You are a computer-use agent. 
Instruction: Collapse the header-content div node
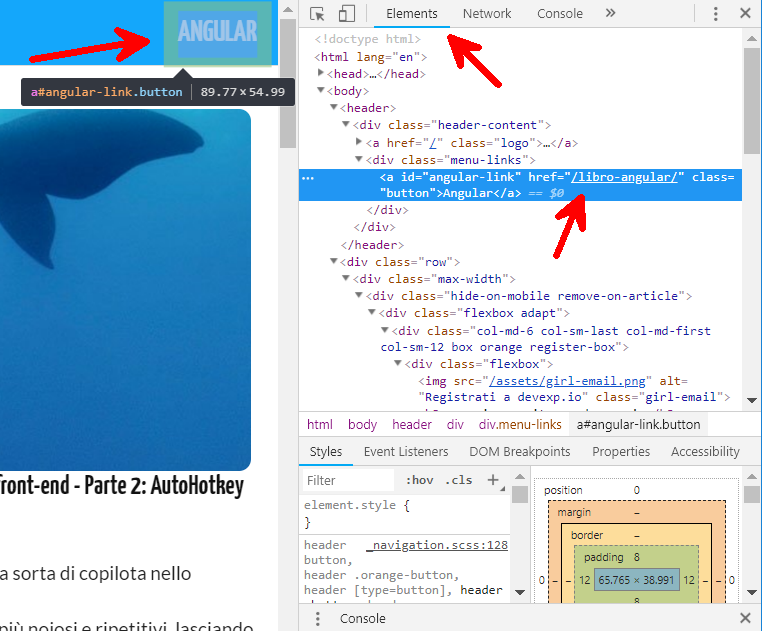[x=346, y=124]
